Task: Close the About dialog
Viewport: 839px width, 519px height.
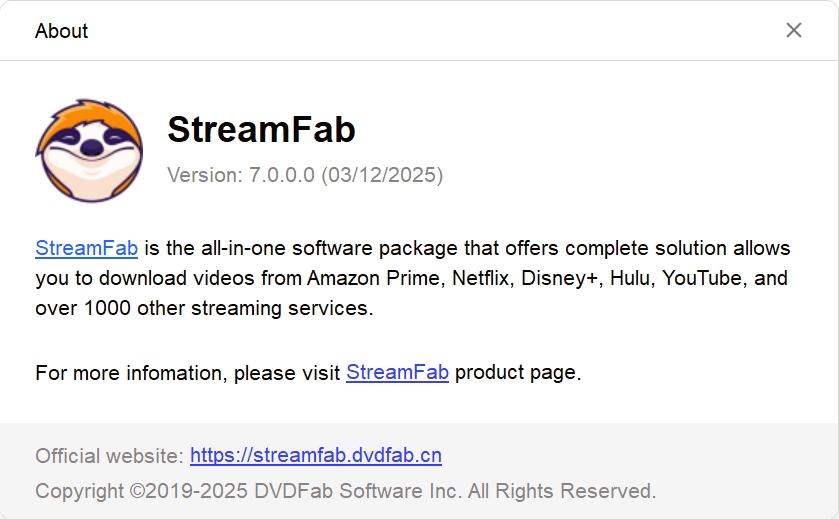Action: pos(794,30)
